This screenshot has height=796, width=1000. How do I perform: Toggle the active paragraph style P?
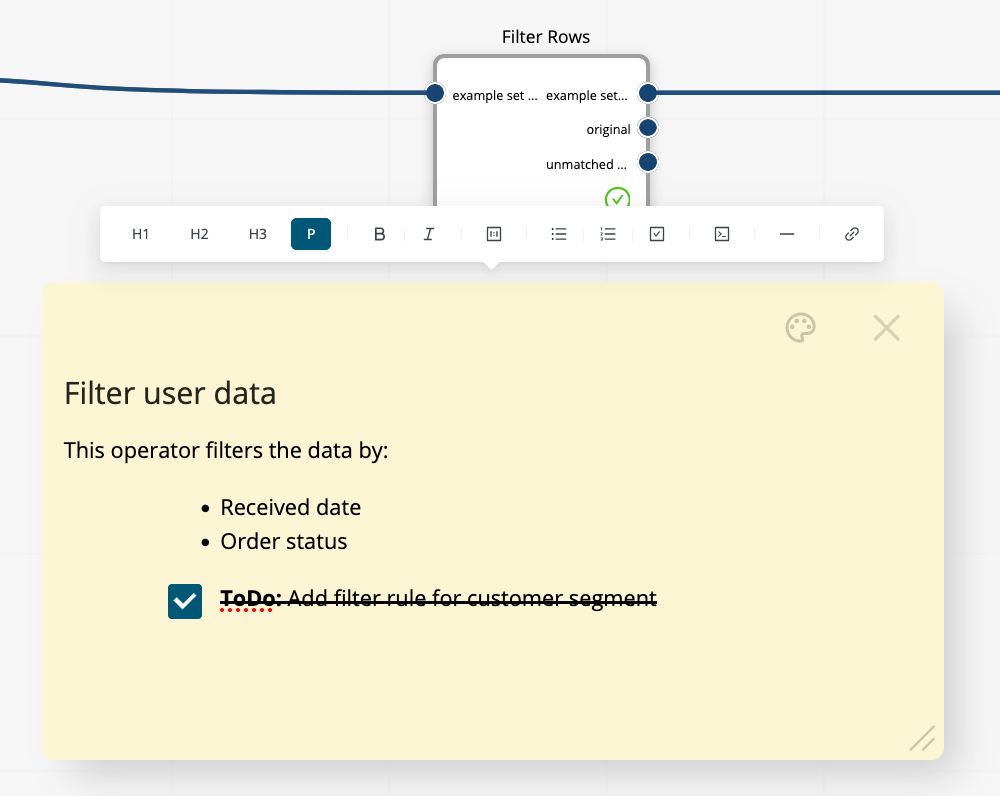point(311,234)
